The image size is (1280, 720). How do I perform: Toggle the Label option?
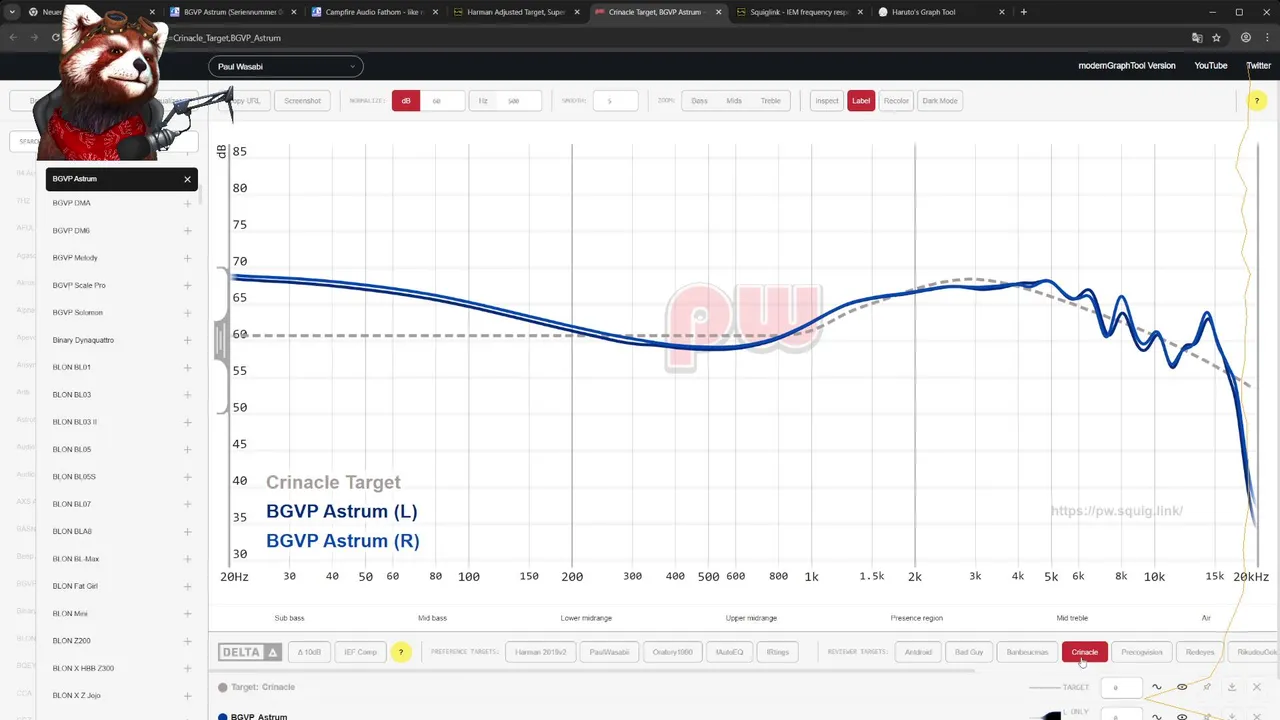tap(861, 101)
